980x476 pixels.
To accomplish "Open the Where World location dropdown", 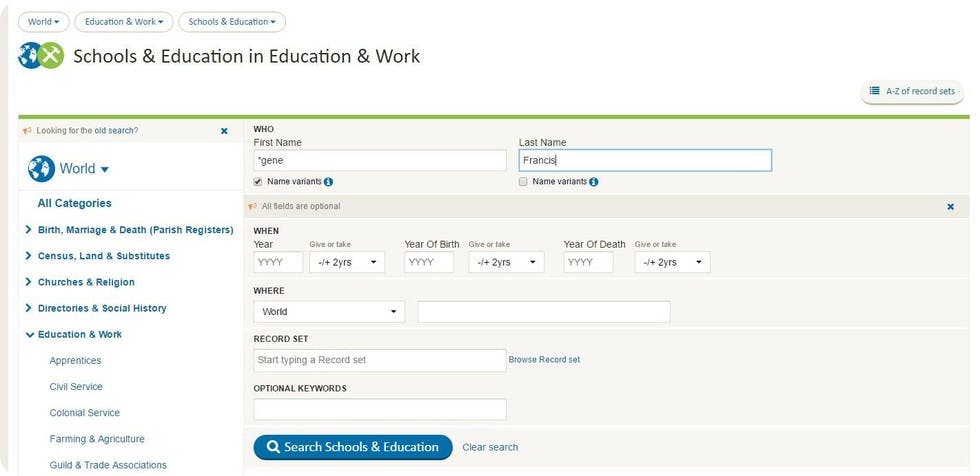I will coord(329,312).
